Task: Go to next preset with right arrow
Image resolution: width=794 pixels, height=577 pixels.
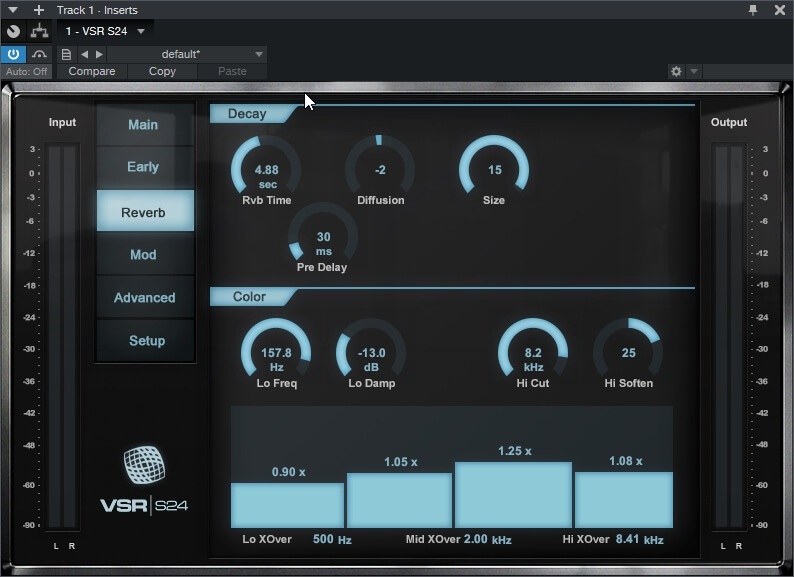Action: [99, 54]
